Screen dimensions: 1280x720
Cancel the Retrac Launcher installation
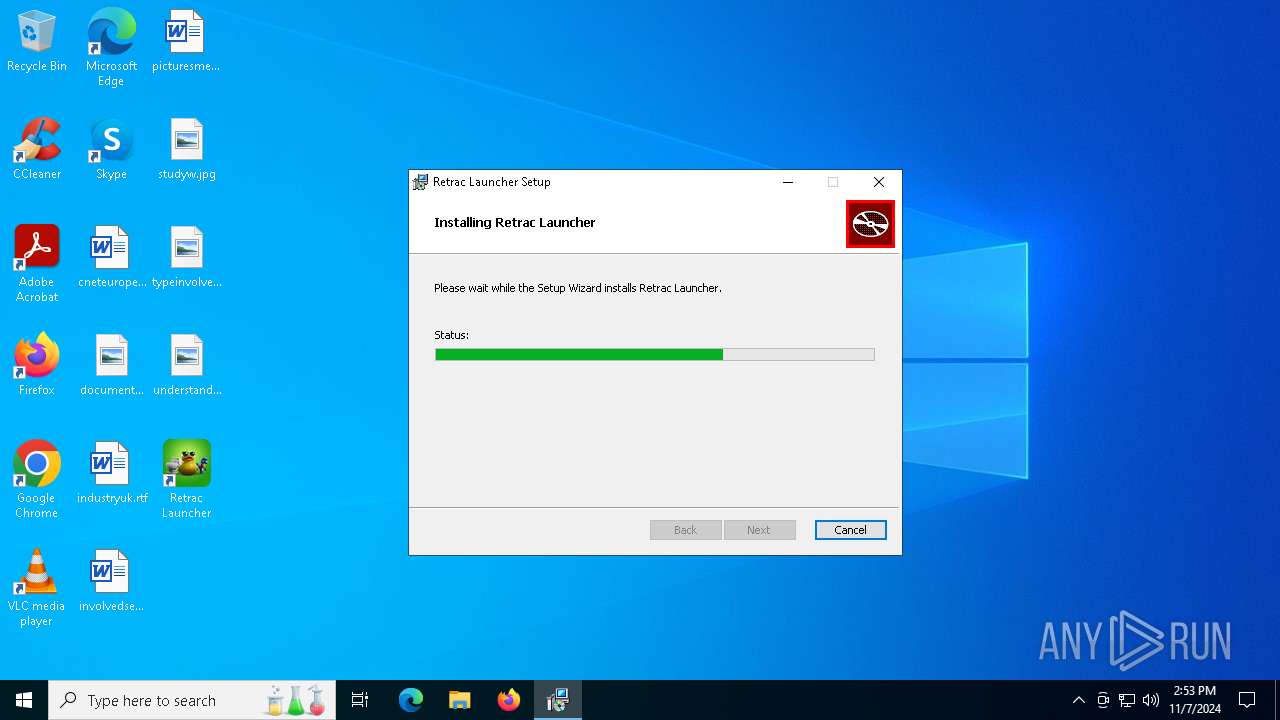851,530
